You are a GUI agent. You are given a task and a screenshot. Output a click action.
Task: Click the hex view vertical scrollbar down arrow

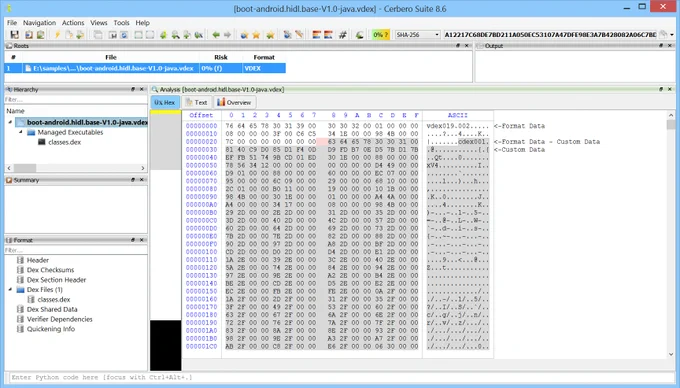point(671,354)
